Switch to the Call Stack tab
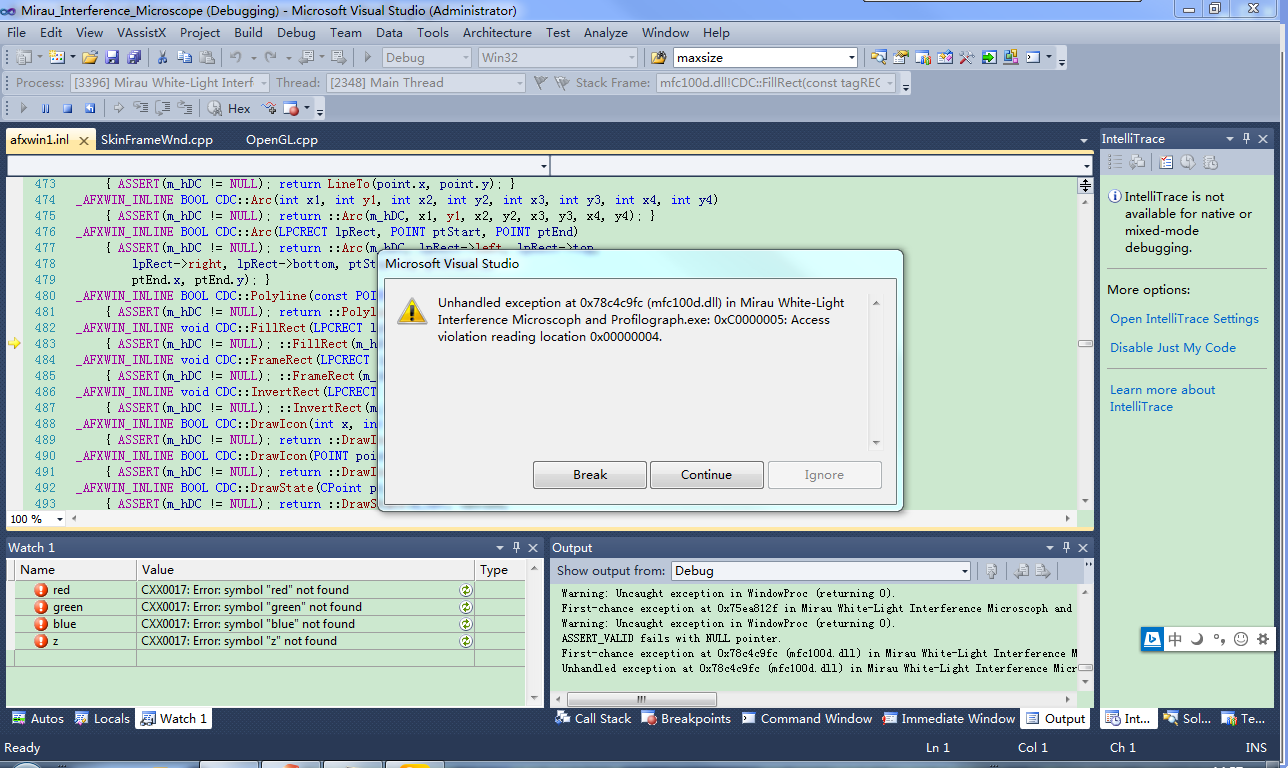The width and height of the screenshot is (1288, 768). (x=593, y=719)
